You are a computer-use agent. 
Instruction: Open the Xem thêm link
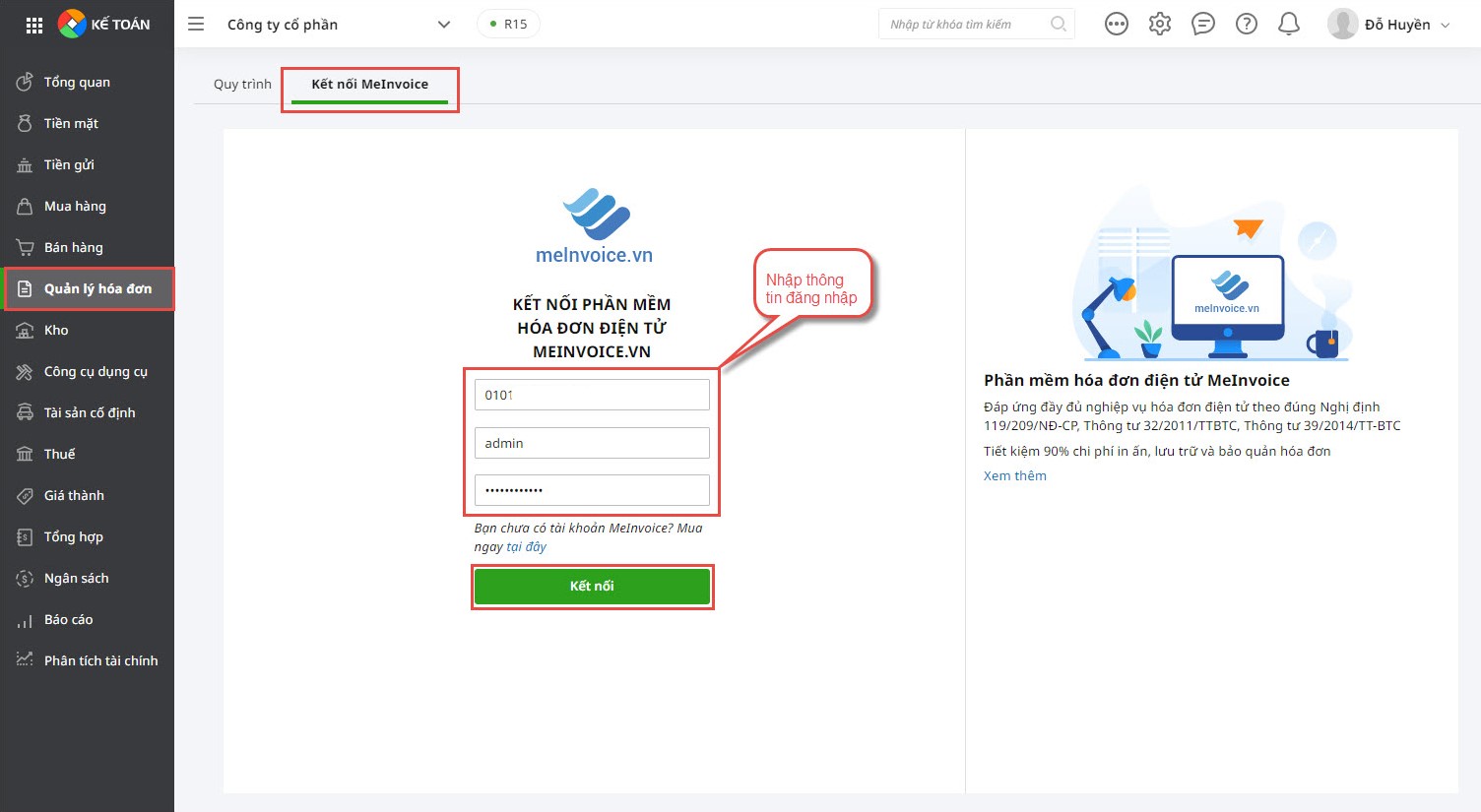[x=1015, y=476]
